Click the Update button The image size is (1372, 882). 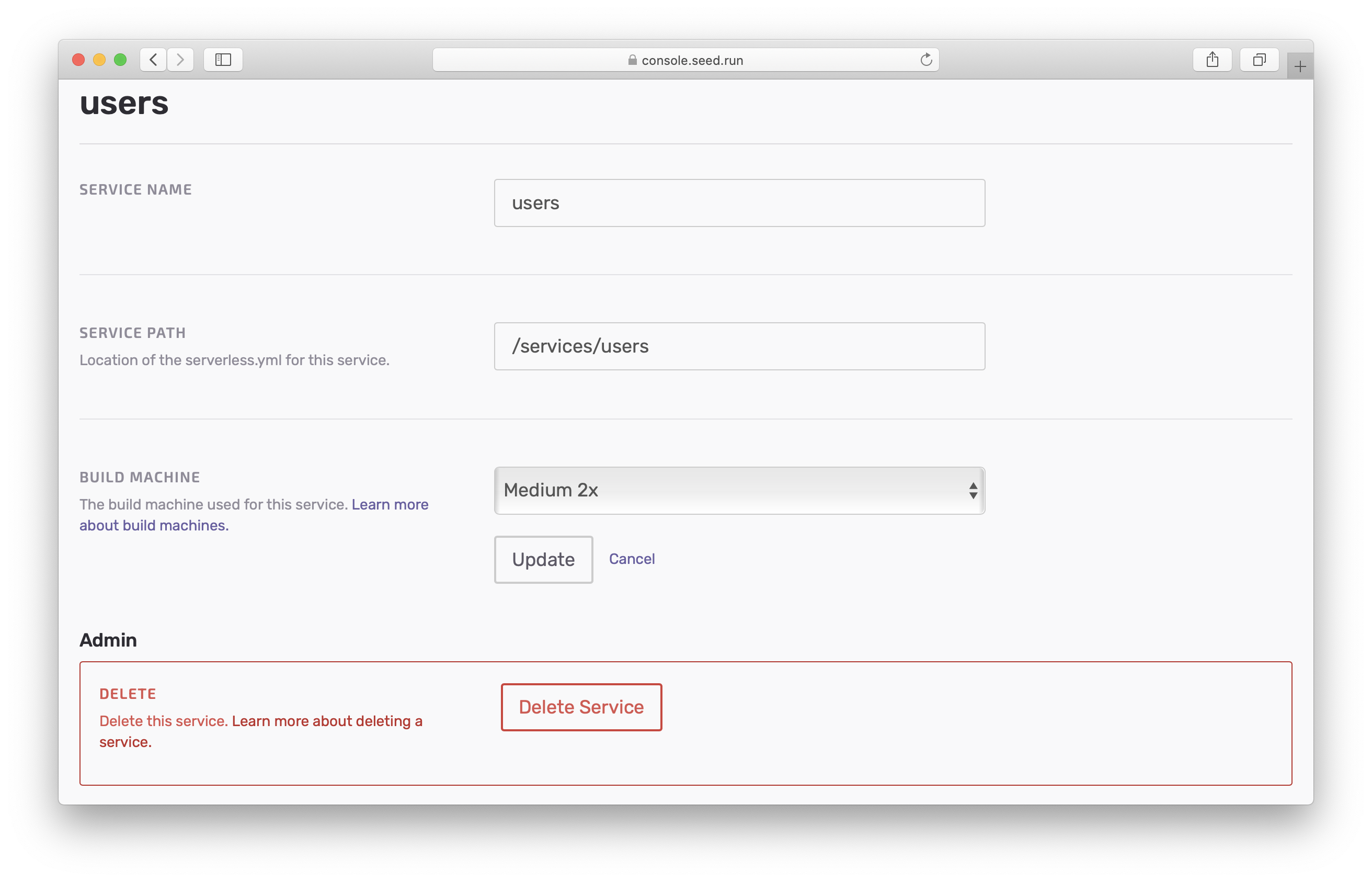click(x=543, y=560)
